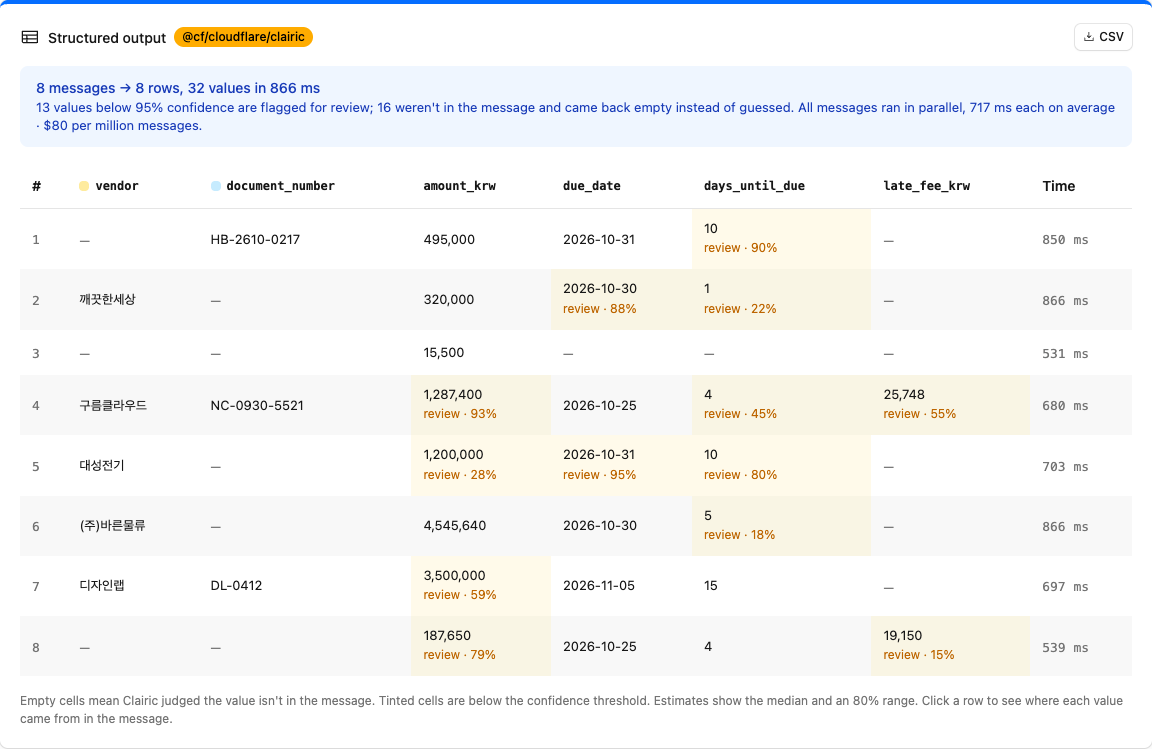Click the 'review · 55%' flag
The height and width of the screenshot is (749, 1152).
[920, 414]
